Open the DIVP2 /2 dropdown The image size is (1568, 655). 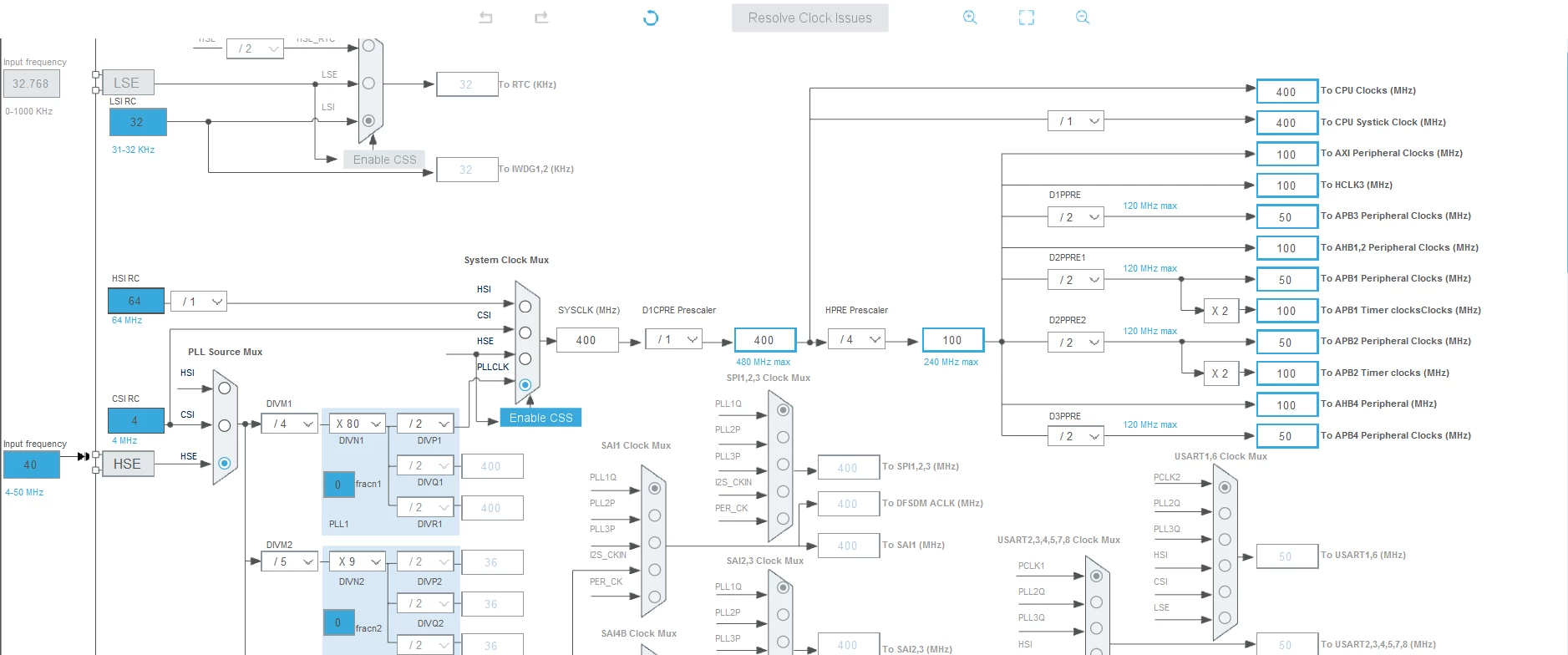(425, 561)
